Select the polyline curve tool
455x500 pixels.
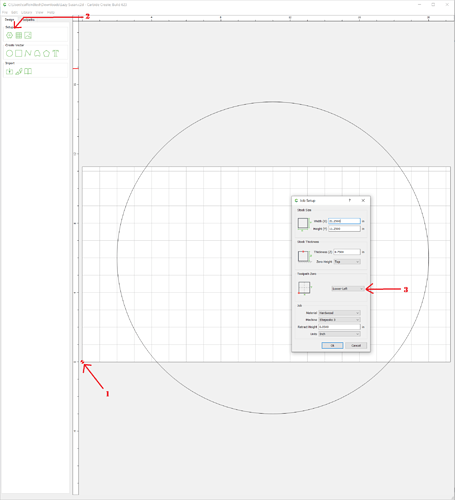click(28, 53)
